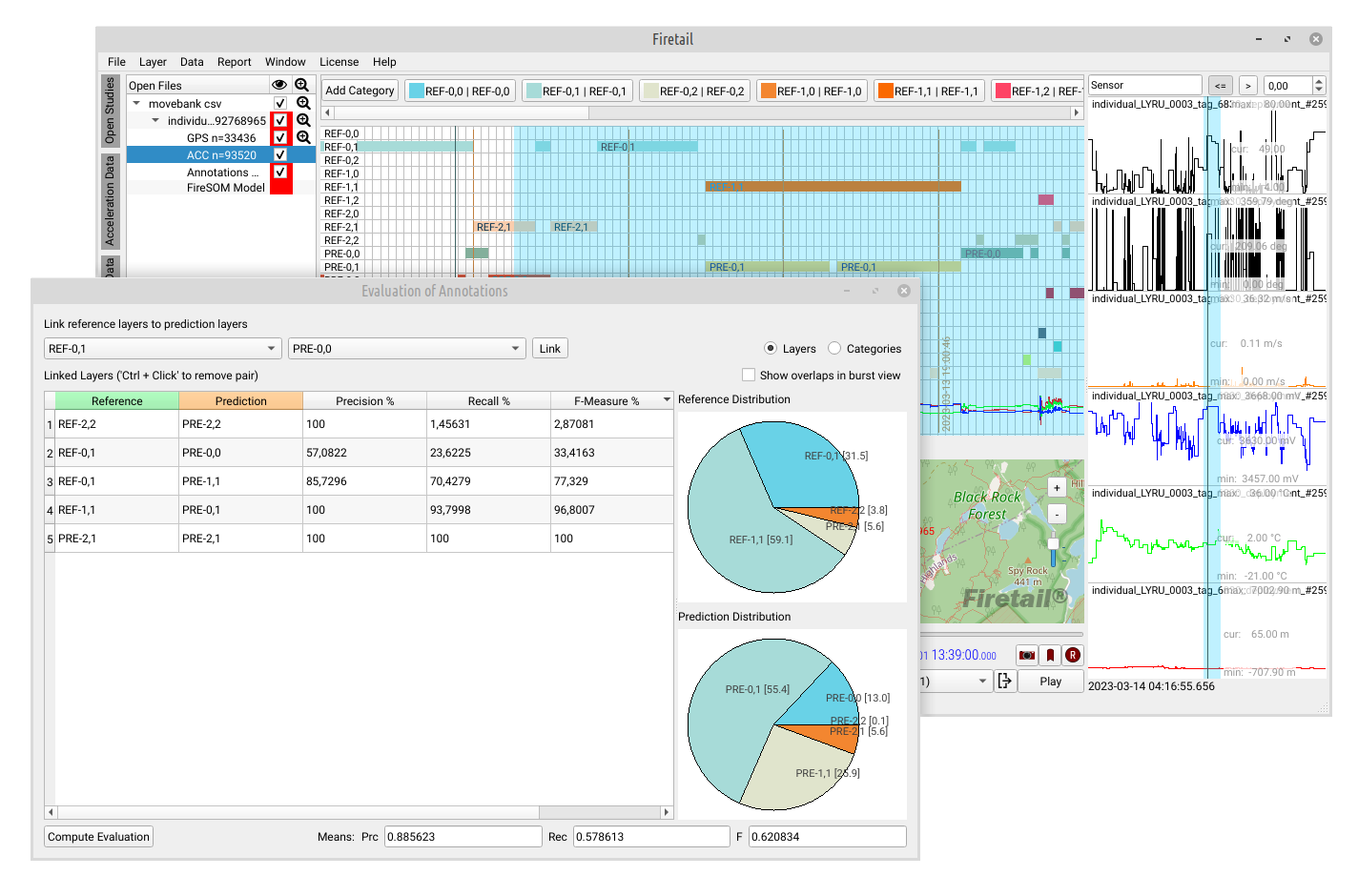This screenshot has width=1358, height=896.
Task: Toggle visibility checkbox for movebank csv
Action: click(x=280, y=103)
